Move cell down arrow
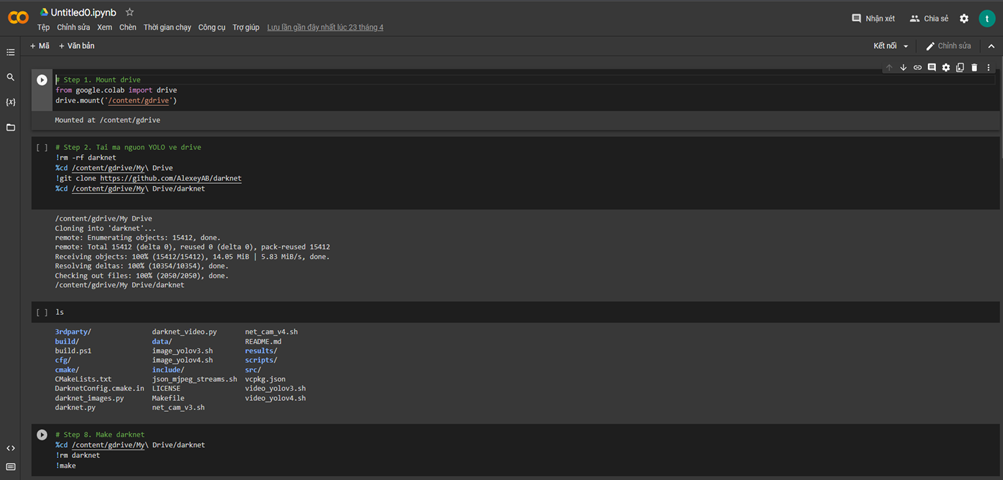This screenshot has width=1003, height=480. click(903, 67)
